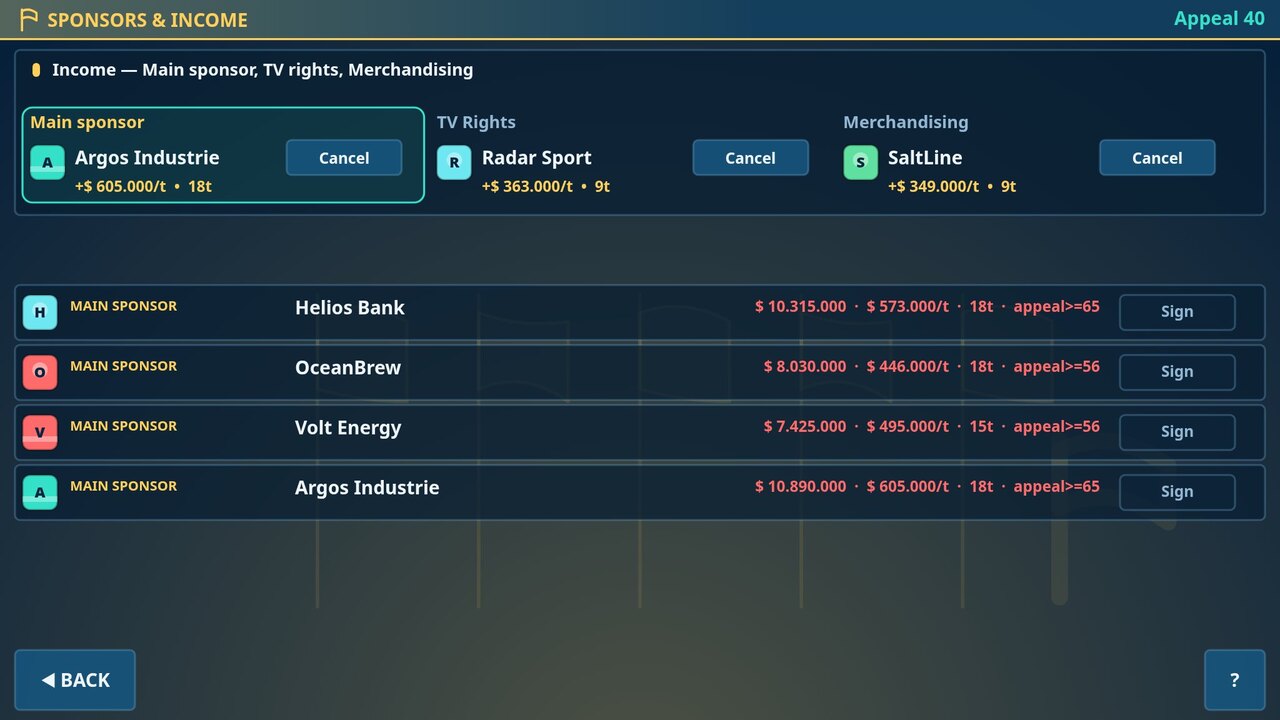Image resolution: width=1280 pixels, height=720 pixels.
Task: Click the +$ 349.000/t 9t income line
Action: [x=952, y=186]
